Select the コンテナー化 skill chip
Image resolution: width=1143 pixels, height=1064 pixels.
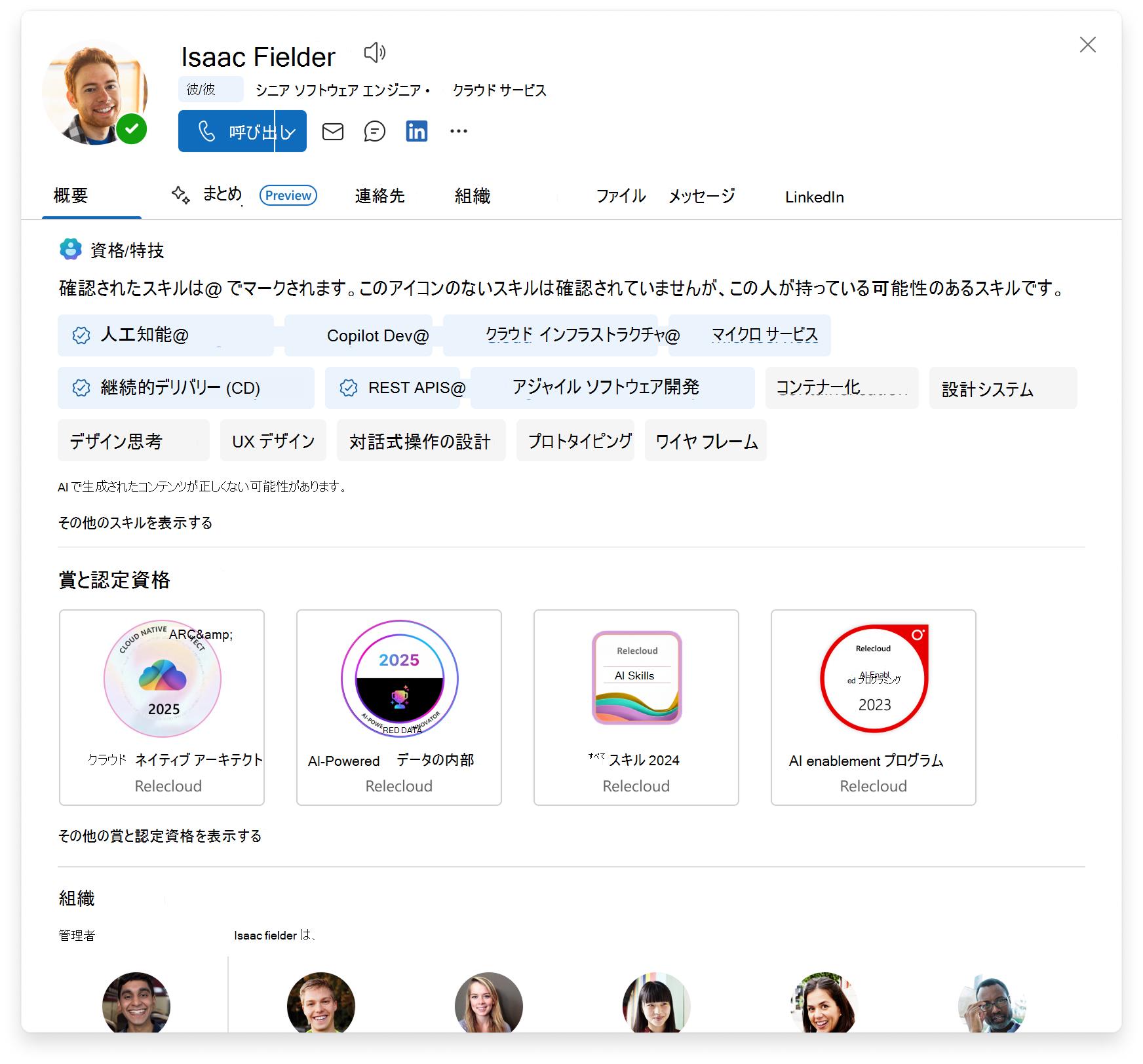[842, 388]
